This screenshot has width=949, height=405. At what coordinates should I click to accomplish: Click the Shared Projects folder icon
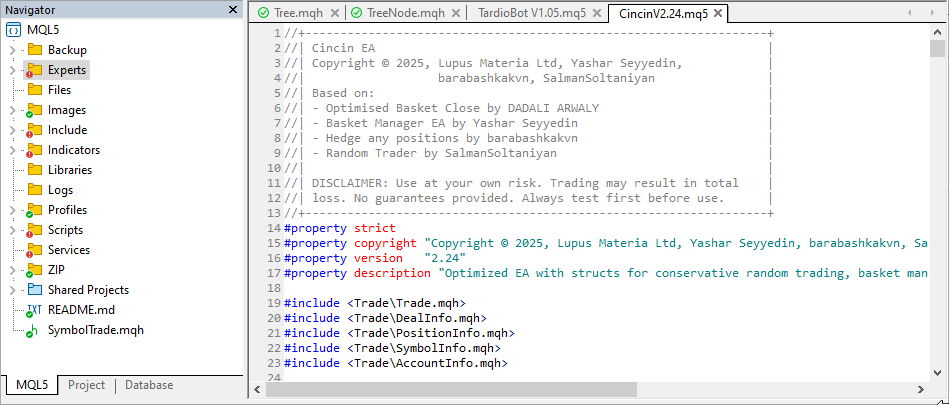[34, 290]
